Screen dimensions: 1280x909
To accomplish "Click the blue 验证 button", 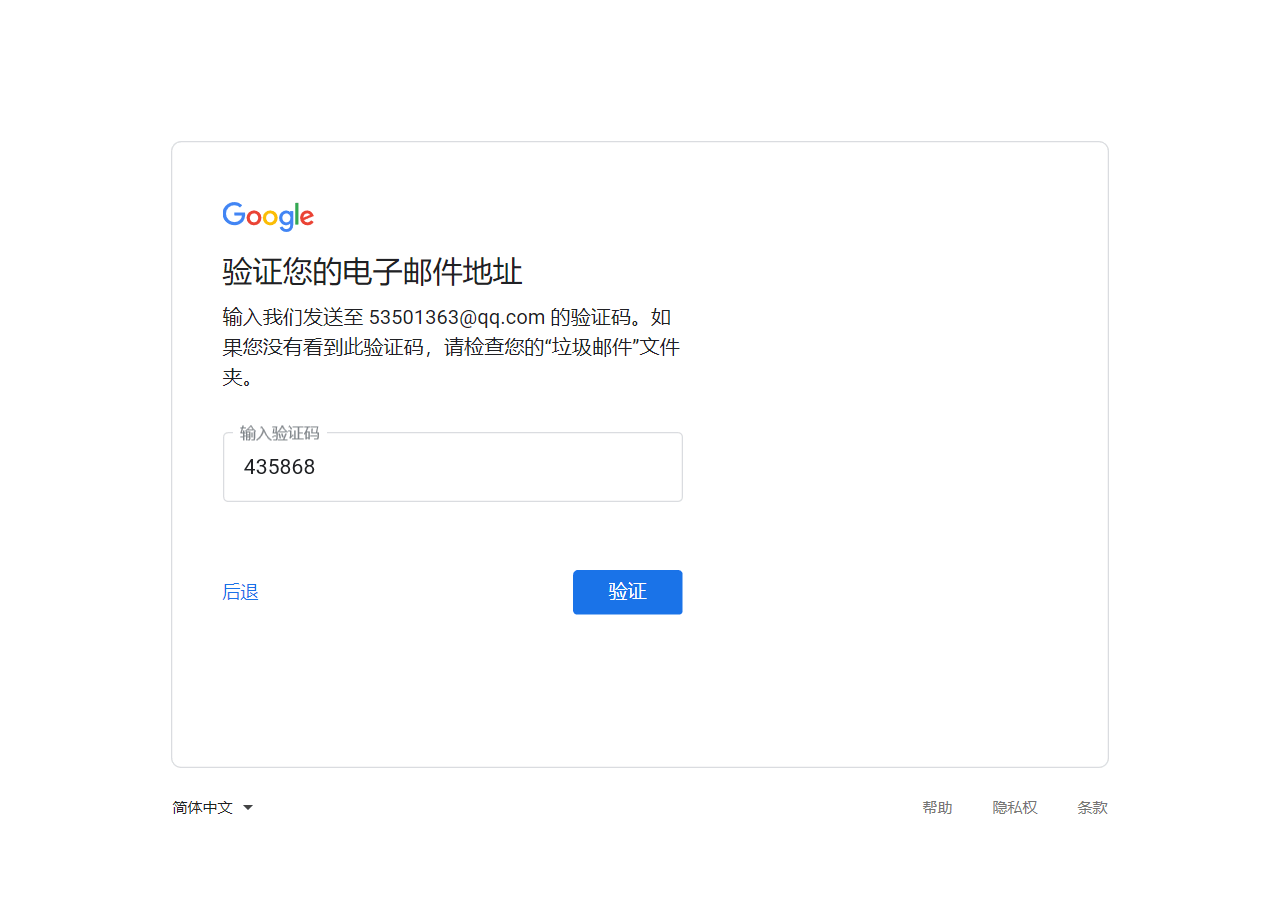I will coord(628,592).
